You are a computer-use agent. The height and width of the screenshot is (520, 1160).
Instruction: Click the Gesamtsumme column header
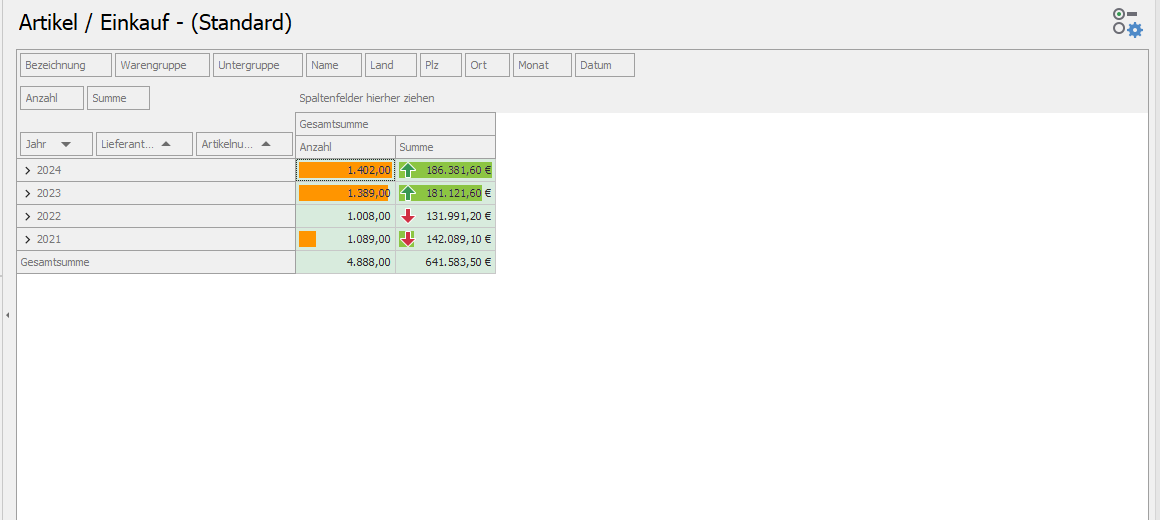(x=395, y=124)
